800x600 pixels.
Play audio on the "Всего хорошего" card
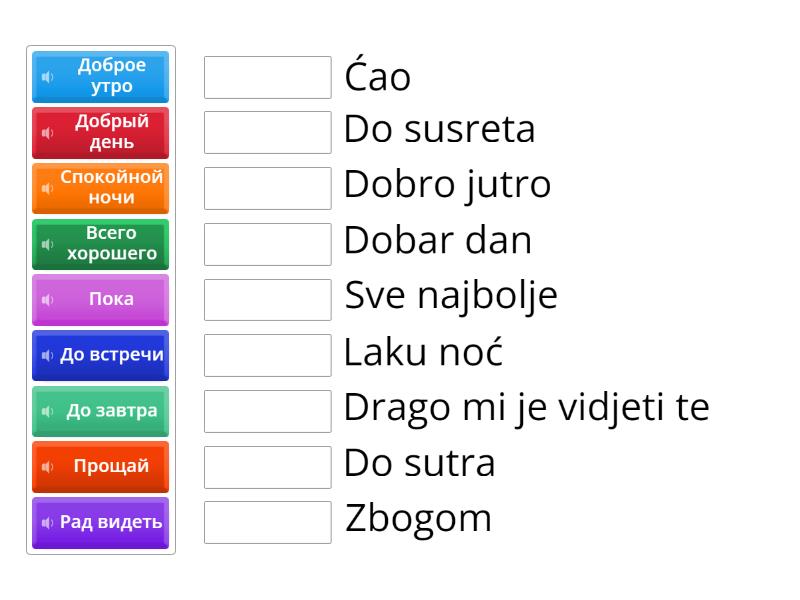click(x=48, y=244)
